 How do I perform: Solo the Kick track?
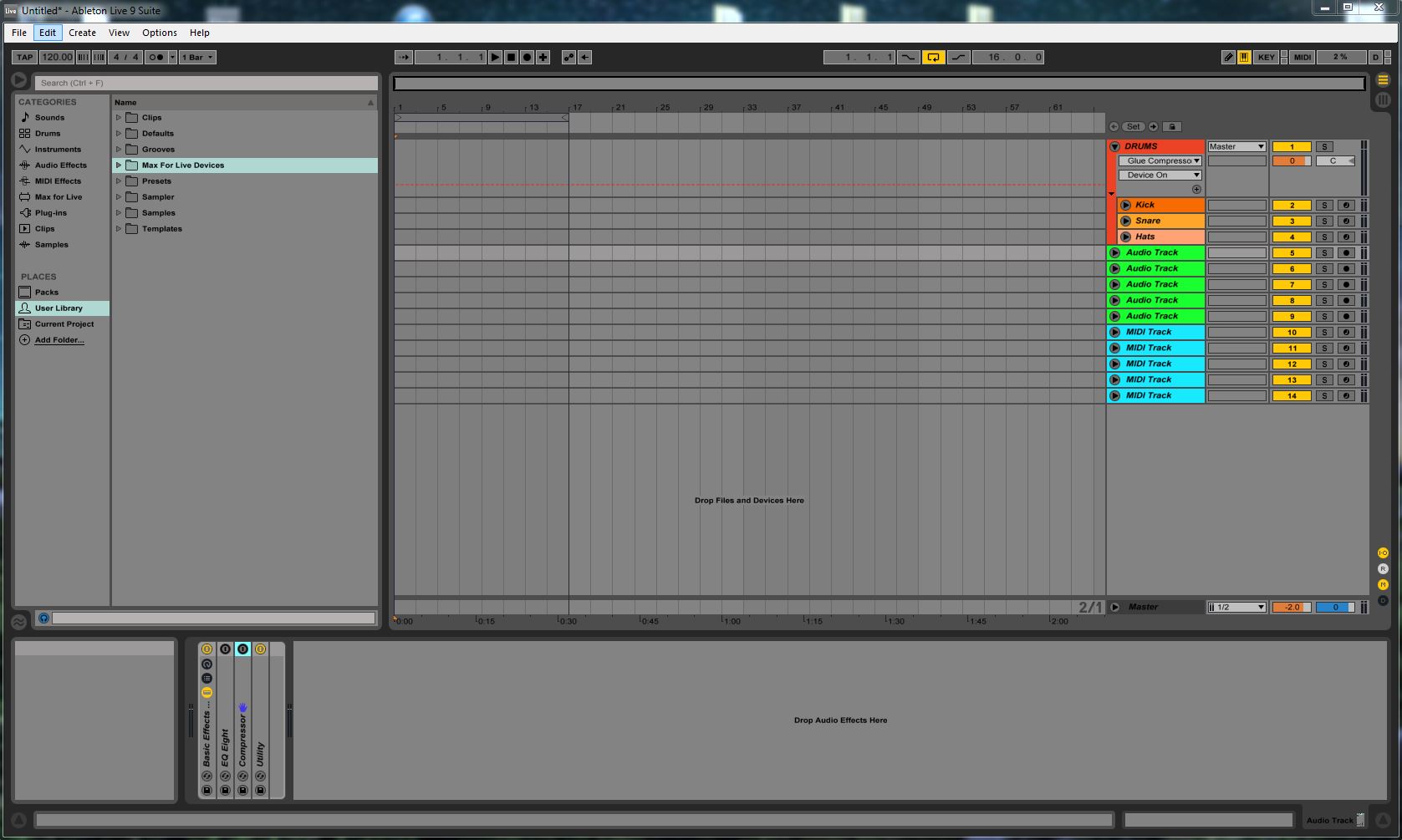click(x=1324, y=206)
